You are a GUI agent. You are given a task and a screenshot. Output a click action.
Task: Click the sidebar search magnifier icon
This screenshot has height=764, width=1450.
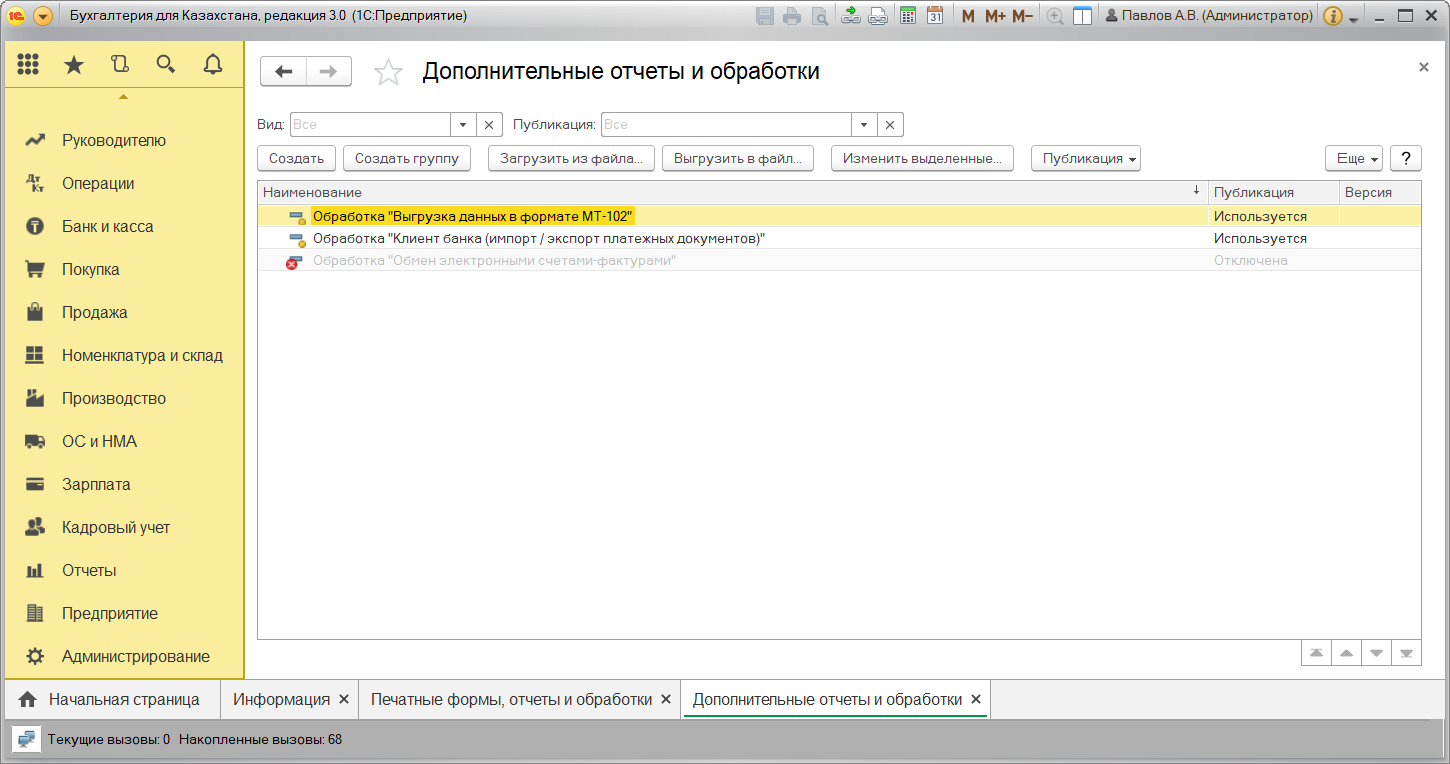pyautogui.click(x=166, y=65)
